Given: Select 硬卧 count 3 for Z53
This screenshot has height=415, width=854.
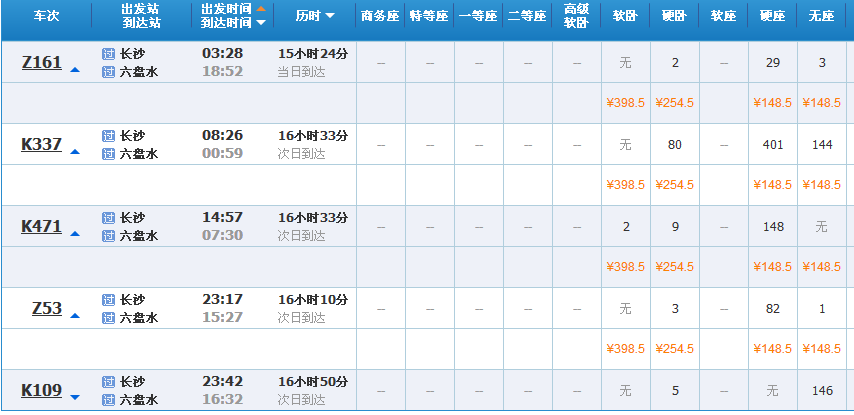Looking at the screenshot, I should pos(675,309).
